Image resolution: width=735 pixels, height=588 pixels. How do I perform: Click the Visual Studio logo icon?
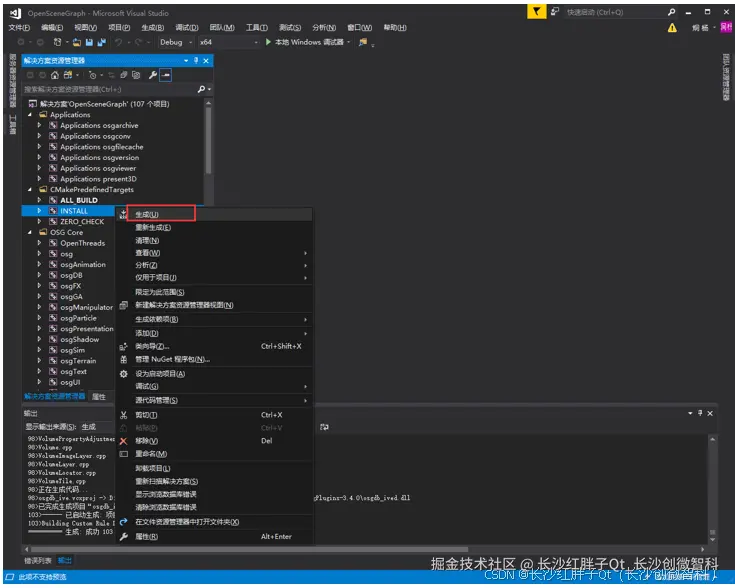pos(15,13)
